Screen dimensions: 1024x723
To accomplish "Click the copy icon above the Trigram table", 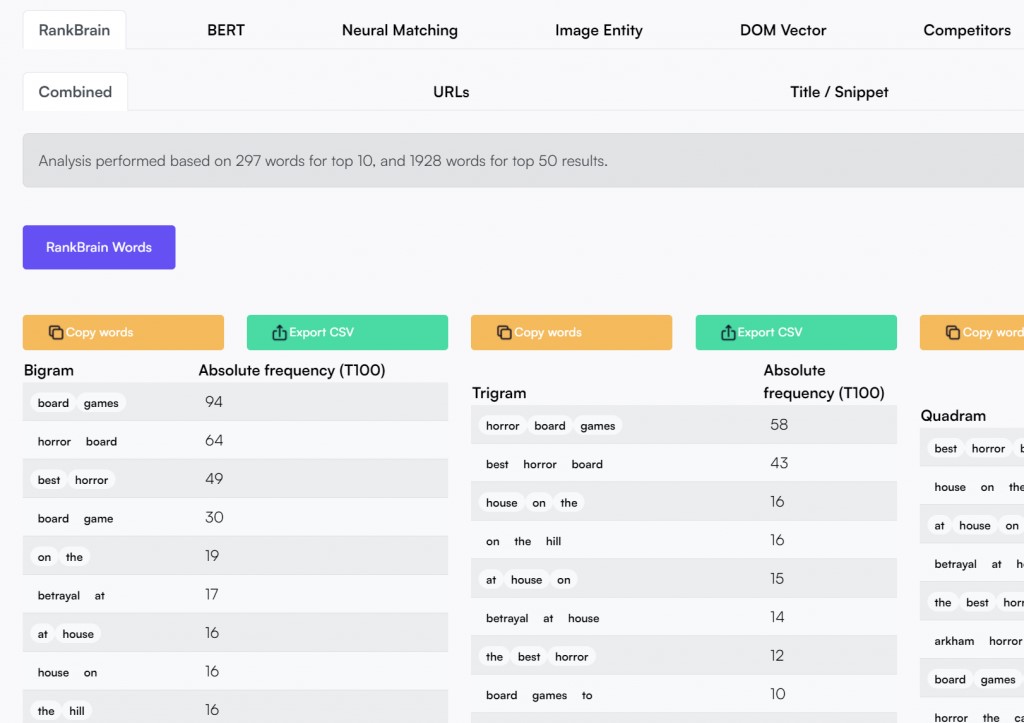I will [x=504, y=333].
